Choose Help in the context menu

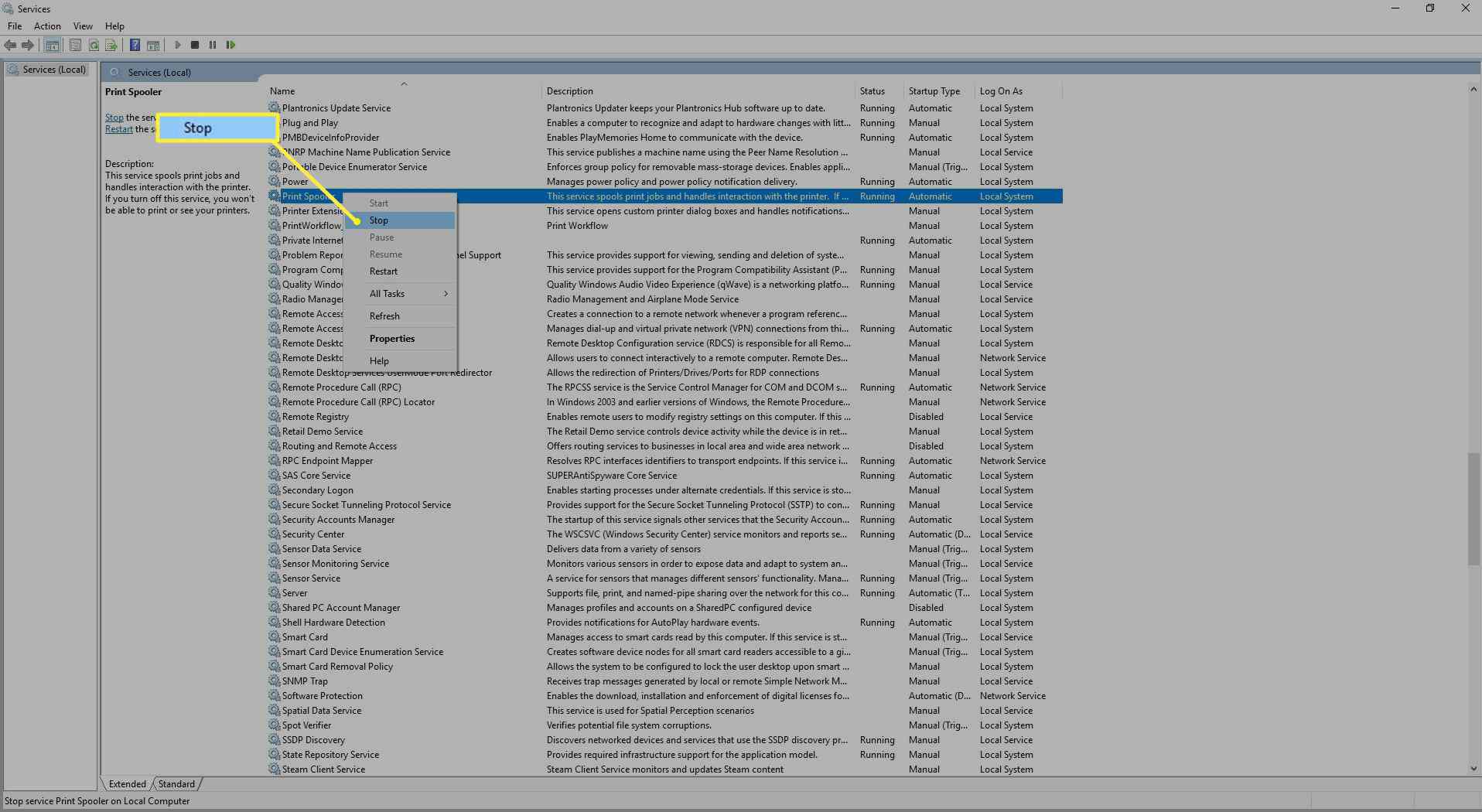(400, 361)
